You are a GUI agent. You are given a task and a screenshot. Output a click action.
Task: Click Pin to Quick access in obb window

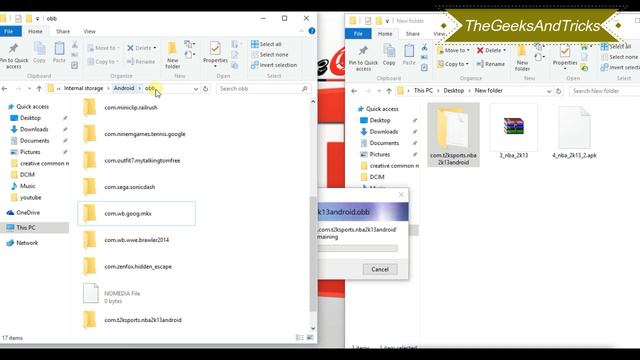click(x=13, y=55)
